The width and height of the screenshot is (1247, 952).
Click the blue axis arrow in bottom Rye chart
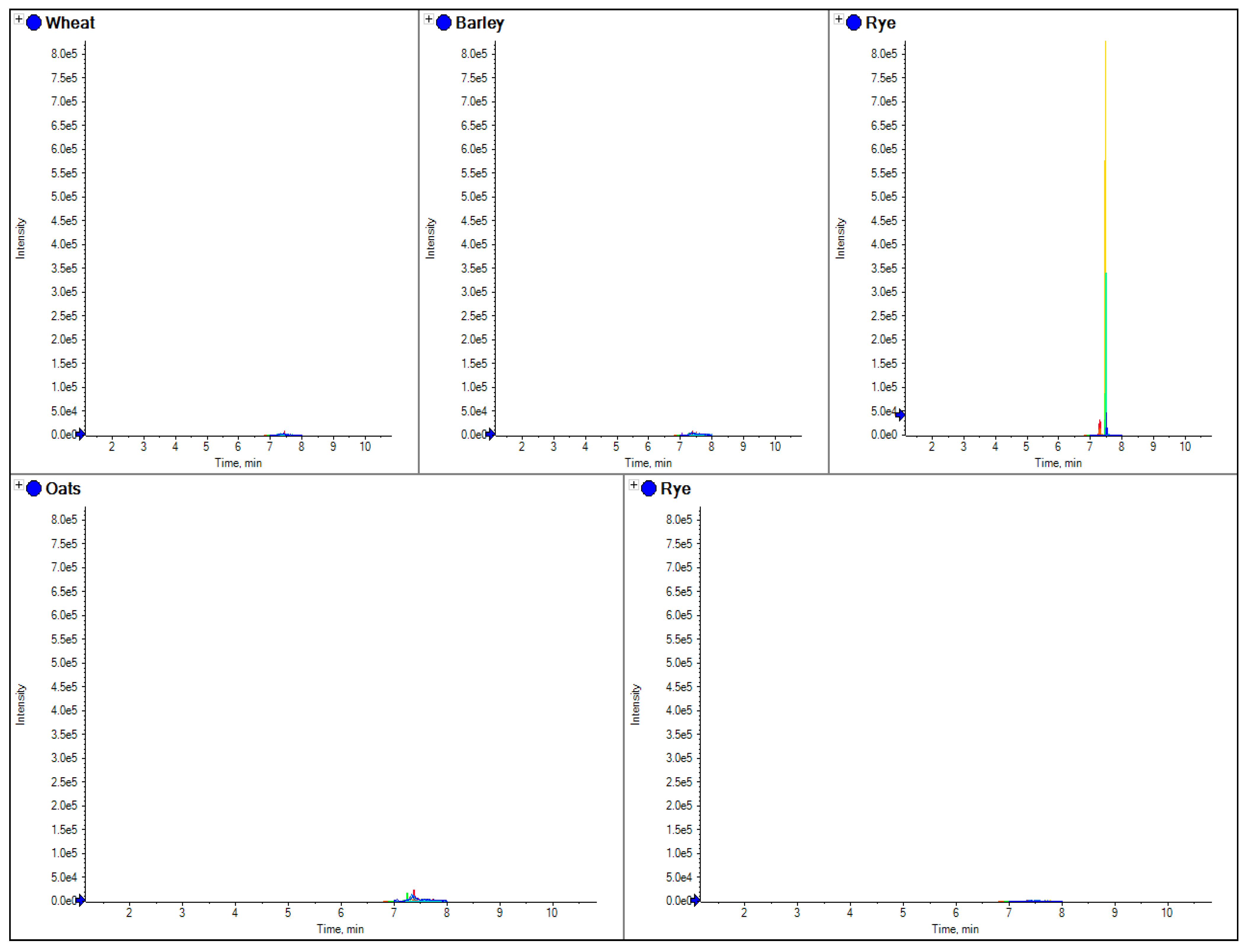point(695,900)
